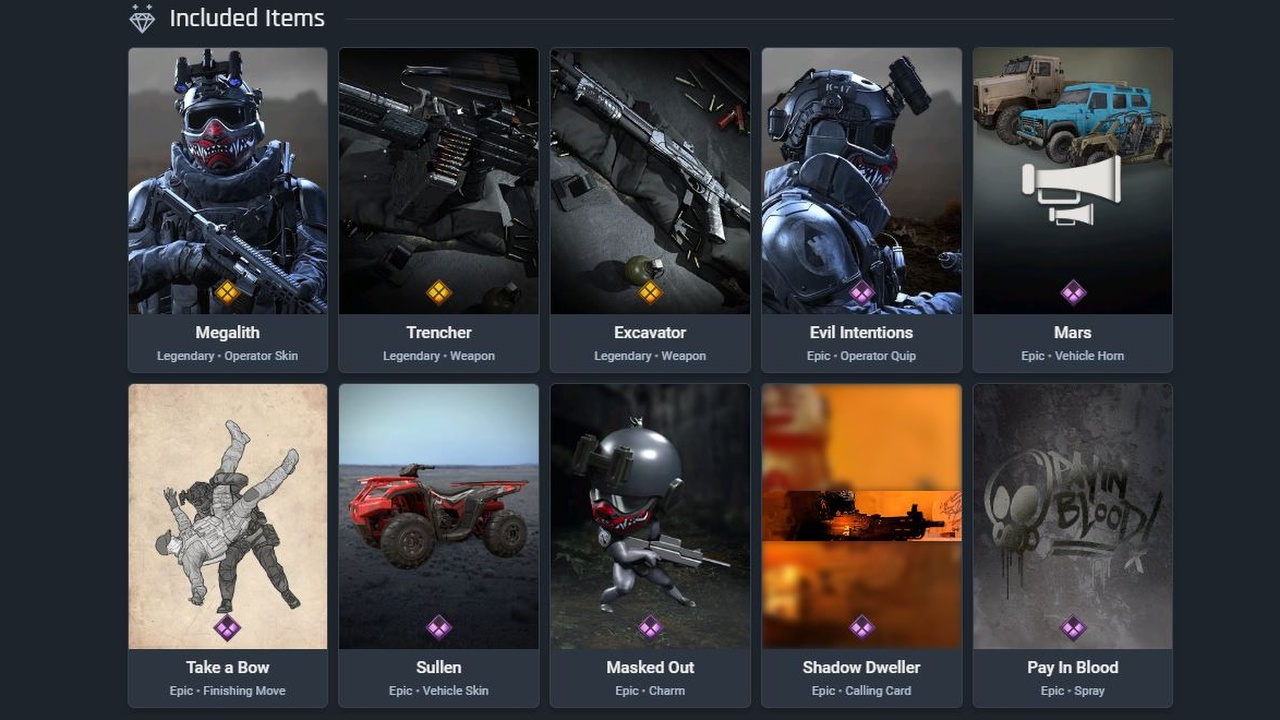Open the Megalith operator skin image

[228, 181]
